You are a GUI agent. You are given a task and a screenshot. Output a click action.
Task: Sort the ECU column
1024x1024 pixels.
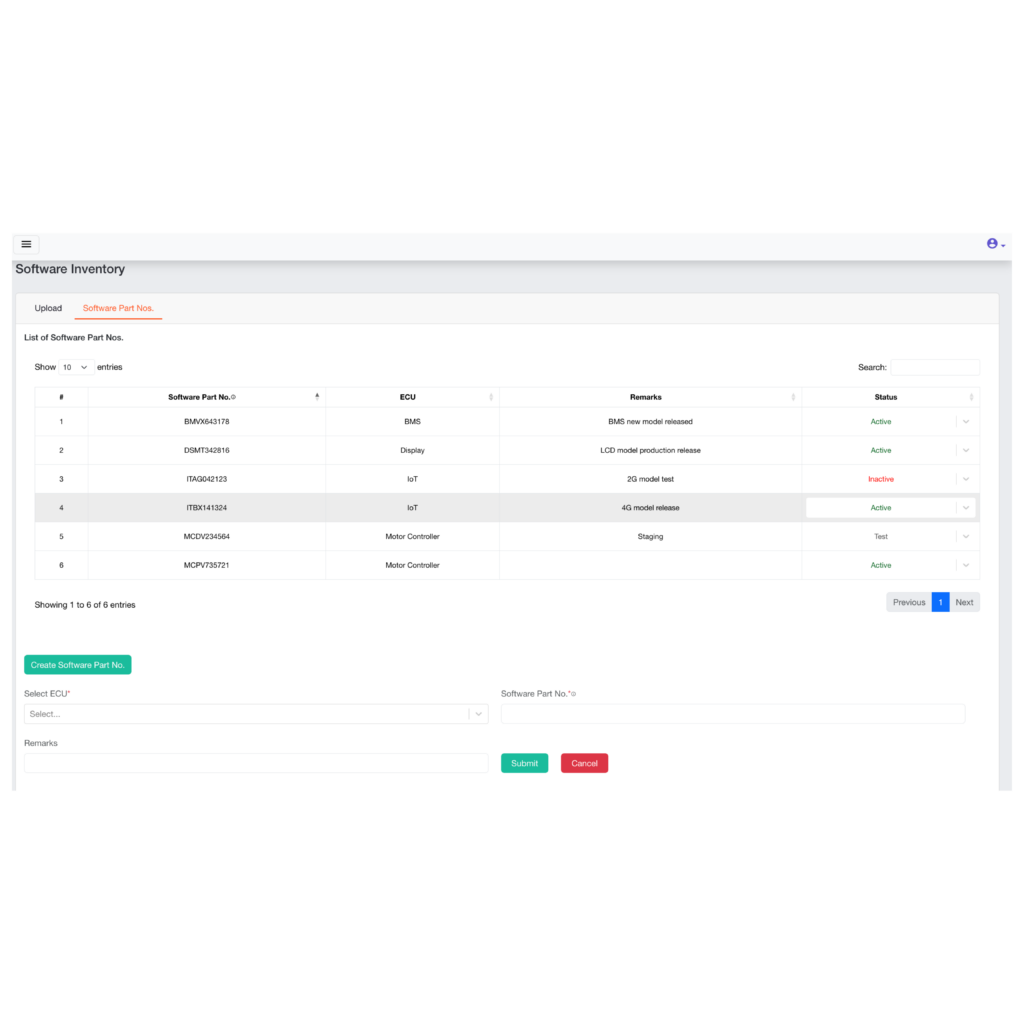[491, 397]
